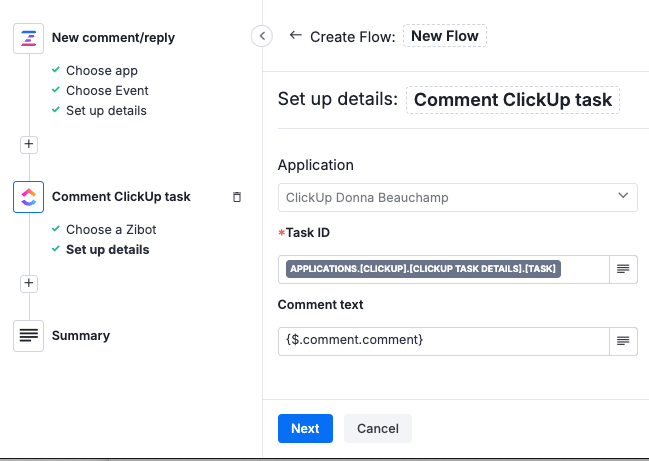Select the New comment/reply heading
The width and height of the screenshot is (649, 461).
[x=113, y=38]
